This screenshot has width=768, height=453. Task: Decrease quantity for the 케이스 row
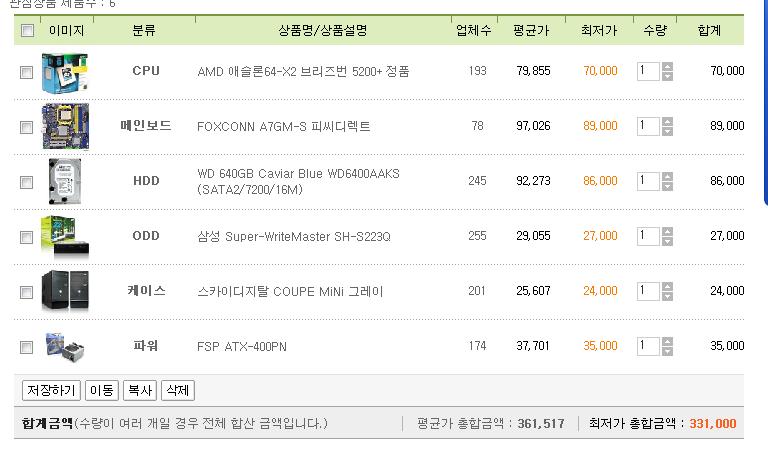pyautogui.click(x=667, y=296)
